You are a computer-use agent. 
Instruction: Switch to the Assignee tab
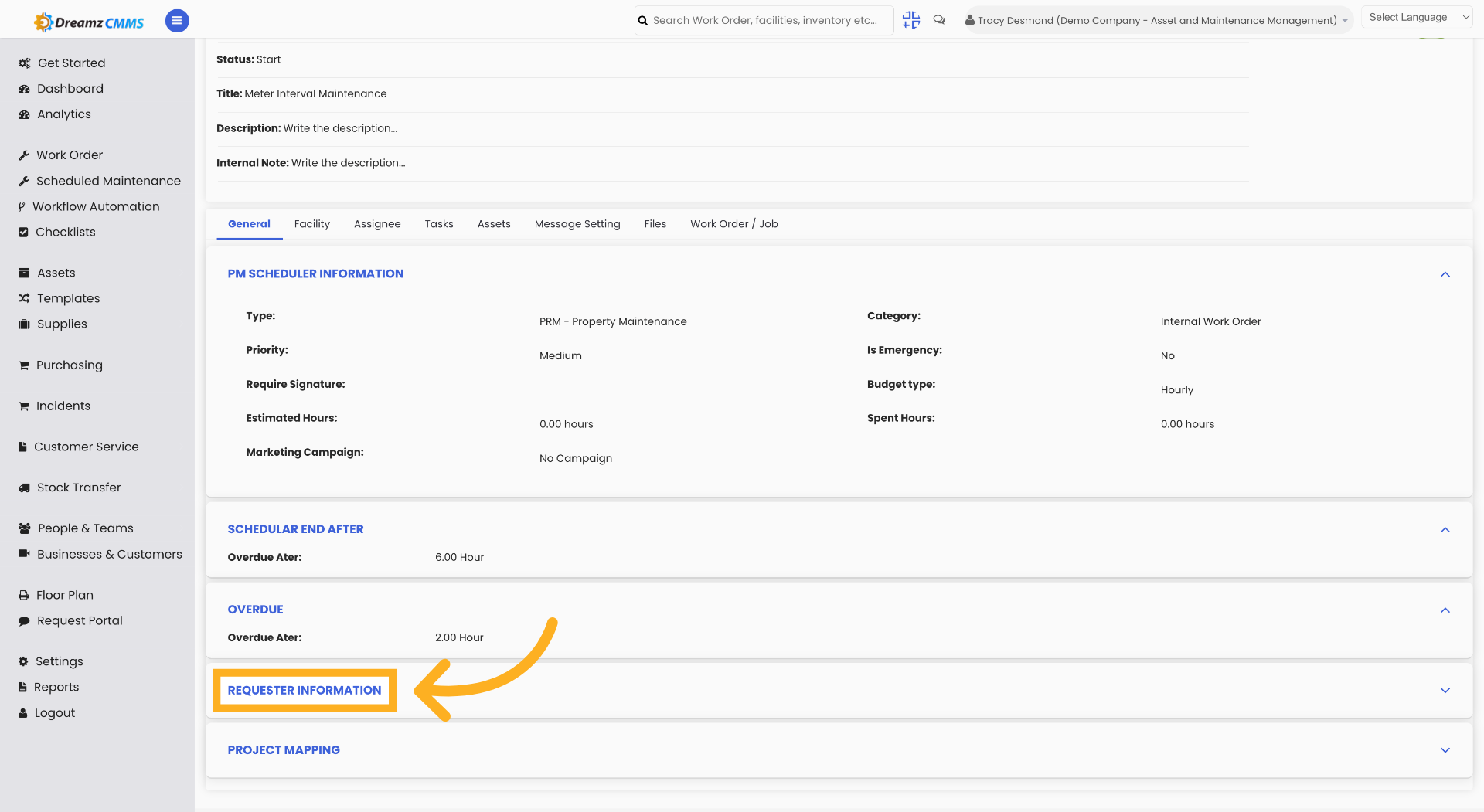point(377,224)
